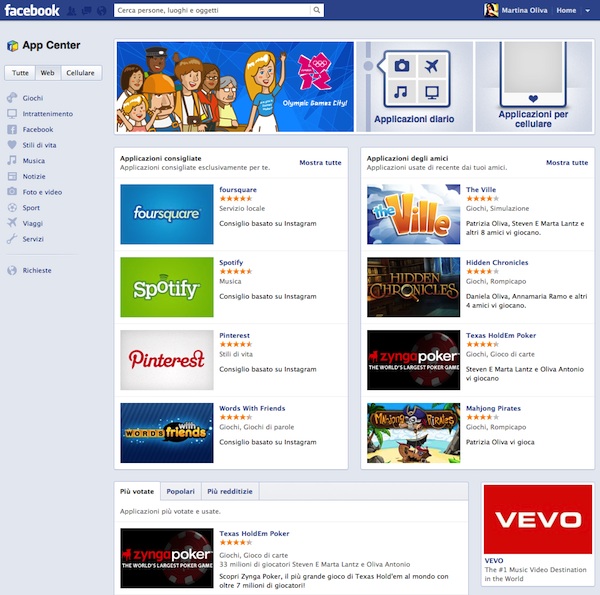Open Hidden Chronicles title link
The width and height of the screenshot is (600, 595).
click(x=497, y=262)
